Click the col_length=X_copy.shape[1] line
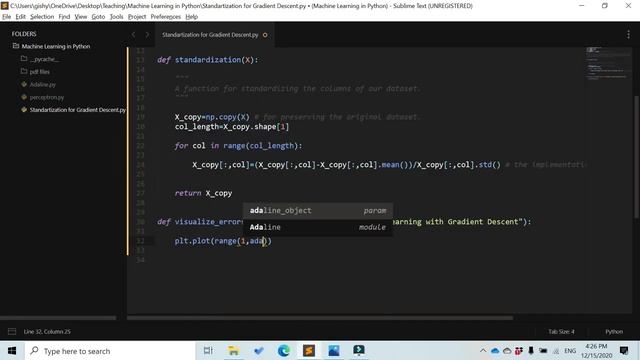Image resolution: width=640 pixels, height=360 pixels. (x=232, y=127)
